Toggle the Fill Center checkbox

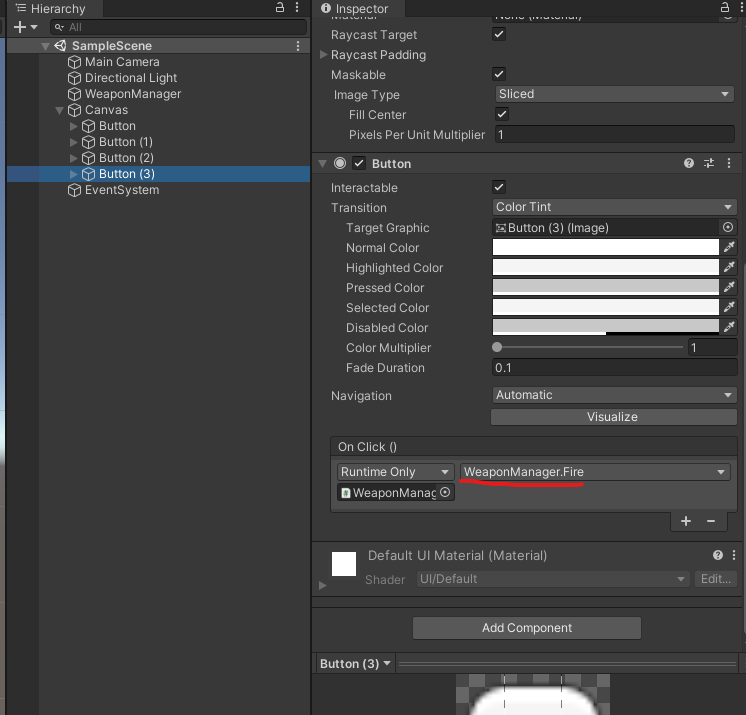click(501, 114)
